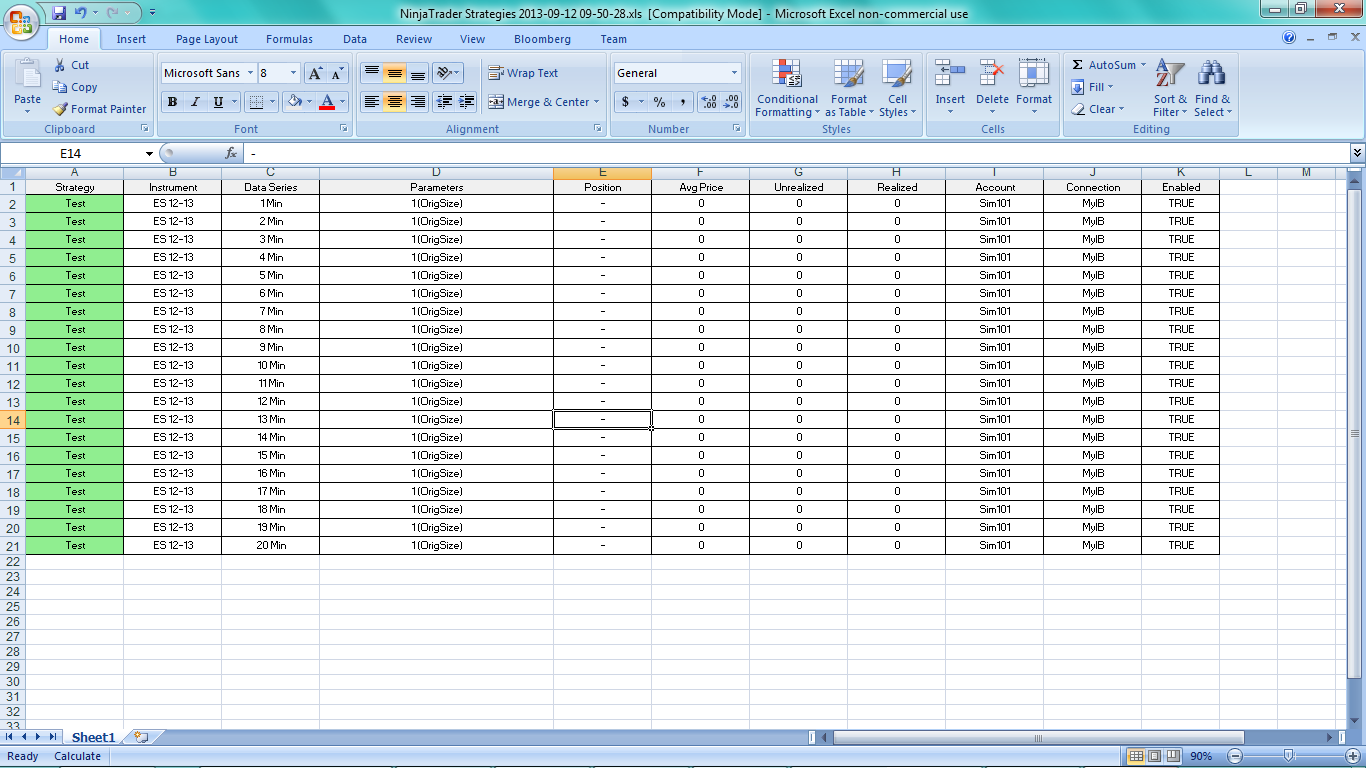Open the Formulas ribbon tab
The height and width of the screenshot is (768, 1366).
pyautogui.click(x=289, y=39)
